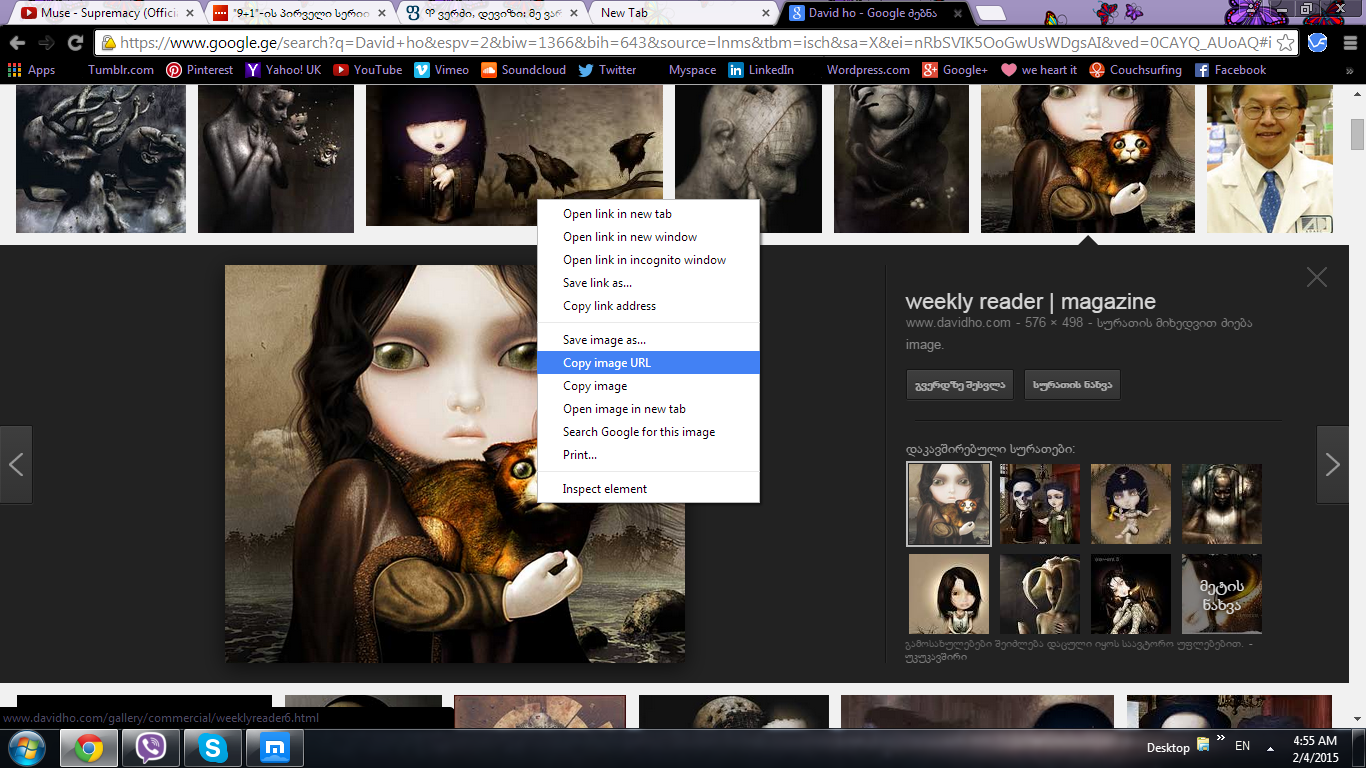This screenshot has width=1366, height=768.
Task: Open the headphones figure related thumbnail
Action: [x=1222, y=504]
